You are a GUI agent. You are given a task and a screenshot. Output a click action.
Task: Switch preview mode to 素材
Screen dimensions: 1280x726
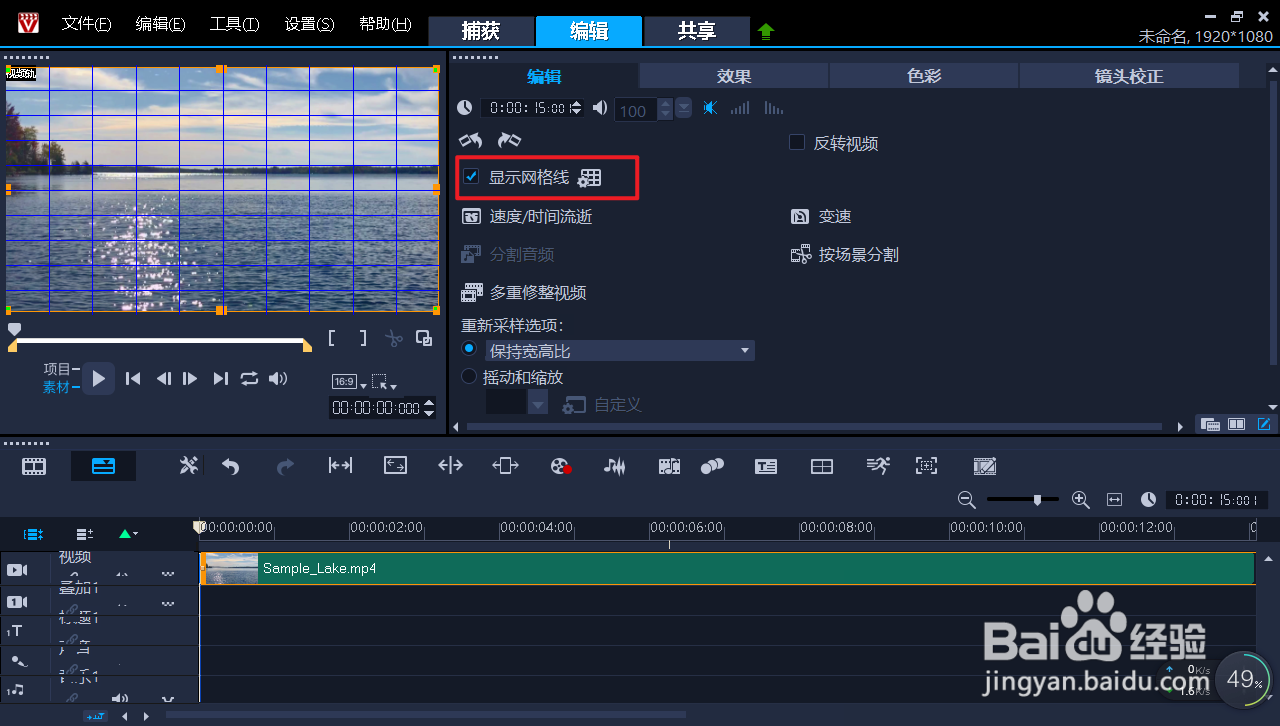(56, 387)
